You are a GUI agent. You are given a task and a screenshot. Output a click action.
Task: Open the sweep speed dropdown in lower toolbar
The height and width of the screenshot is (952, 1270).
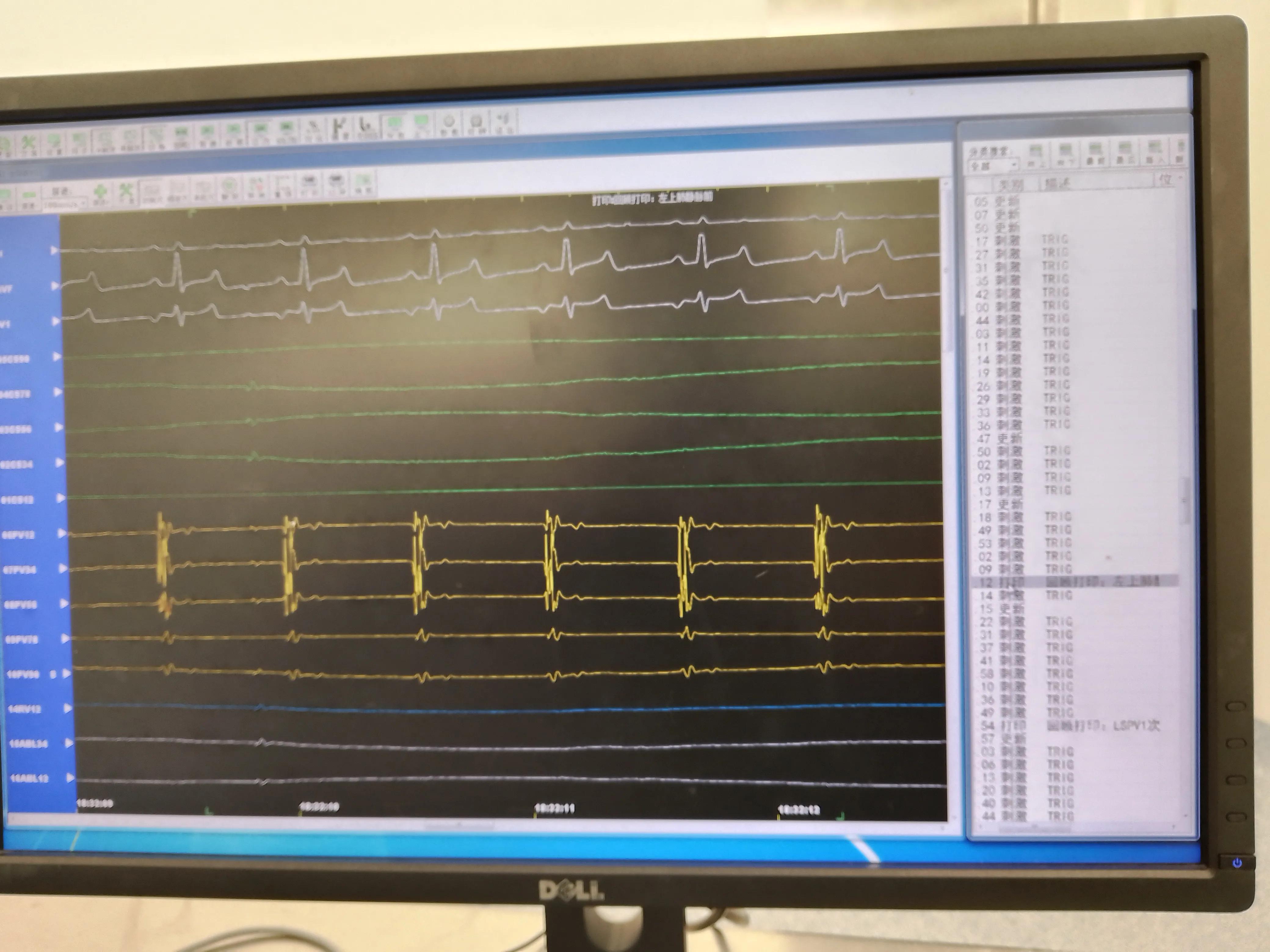(x=84, y=204)
